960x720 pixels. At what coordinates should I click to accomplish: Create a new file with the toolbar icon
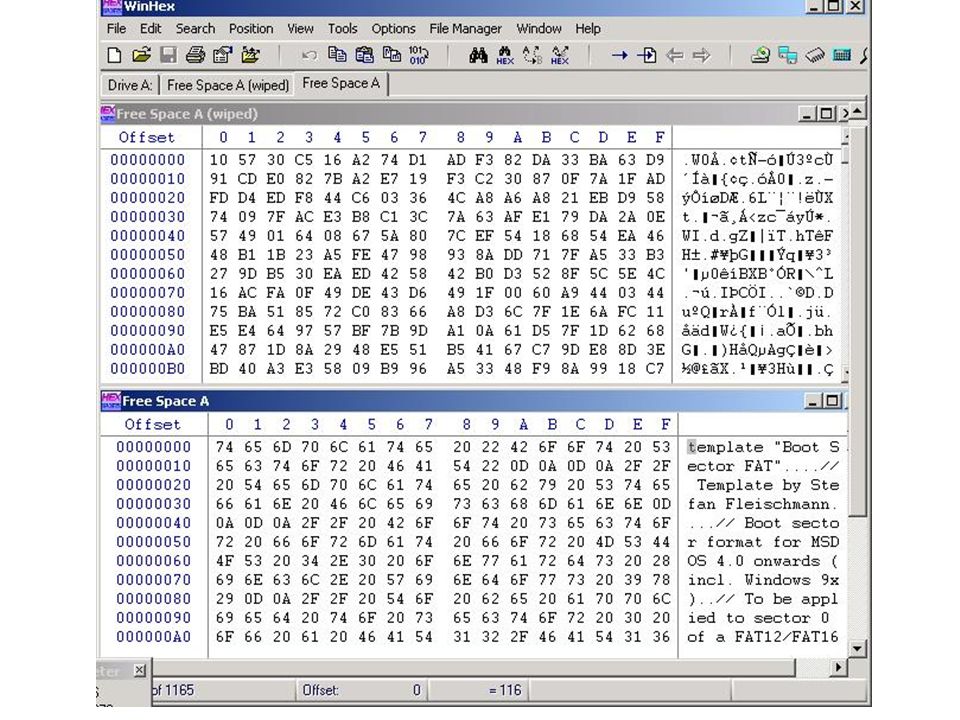(x=114, y=55)
